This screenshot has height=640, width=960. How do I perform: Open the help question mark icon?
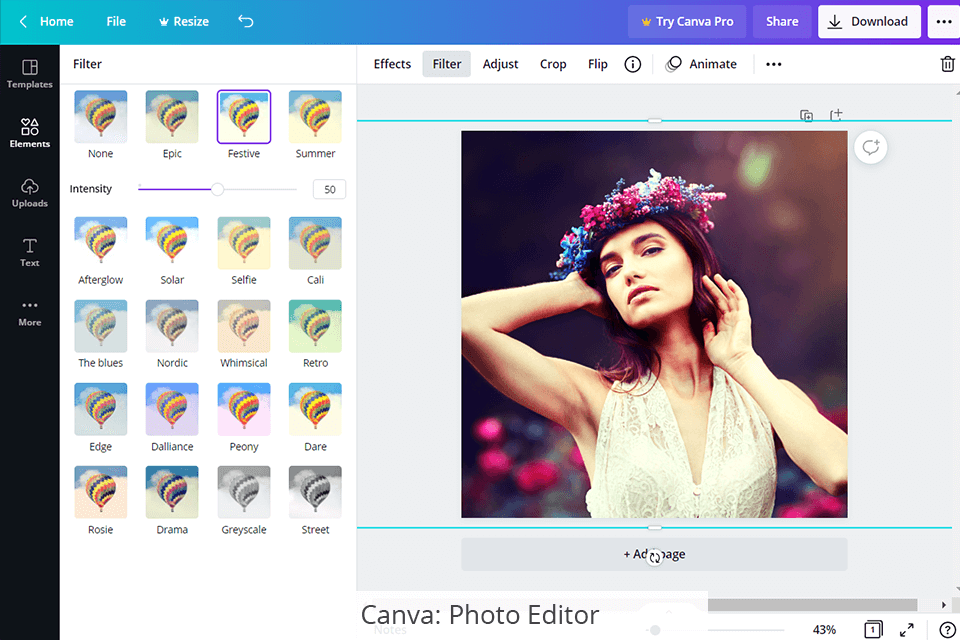pyautogui.click(x=947, y=630)
